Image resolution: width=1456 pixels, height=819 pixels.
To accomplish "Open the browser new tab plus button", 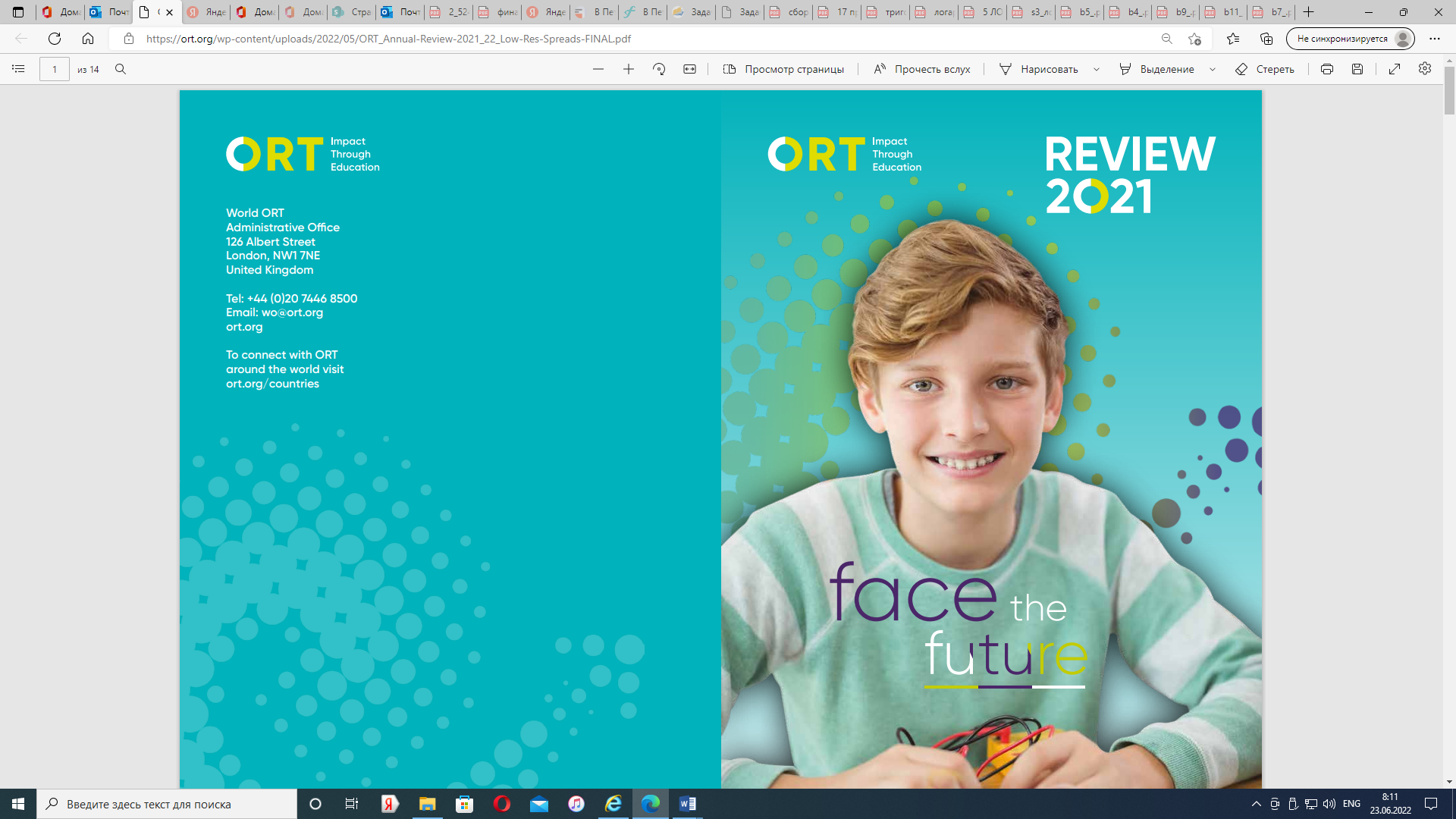I will (x=1308, y=12).
